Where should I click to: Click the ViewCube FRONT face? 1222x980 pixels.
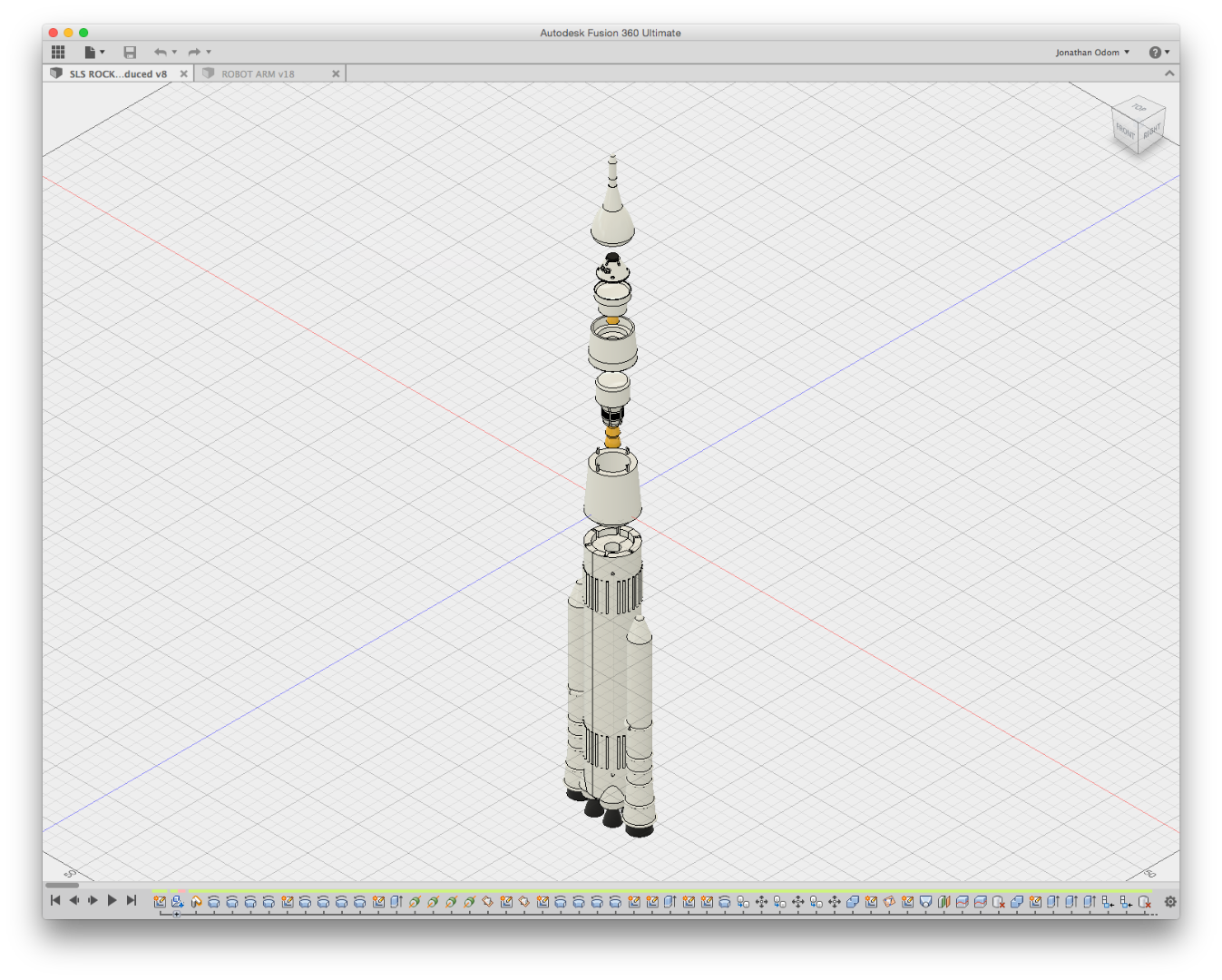coord(1125,132)
